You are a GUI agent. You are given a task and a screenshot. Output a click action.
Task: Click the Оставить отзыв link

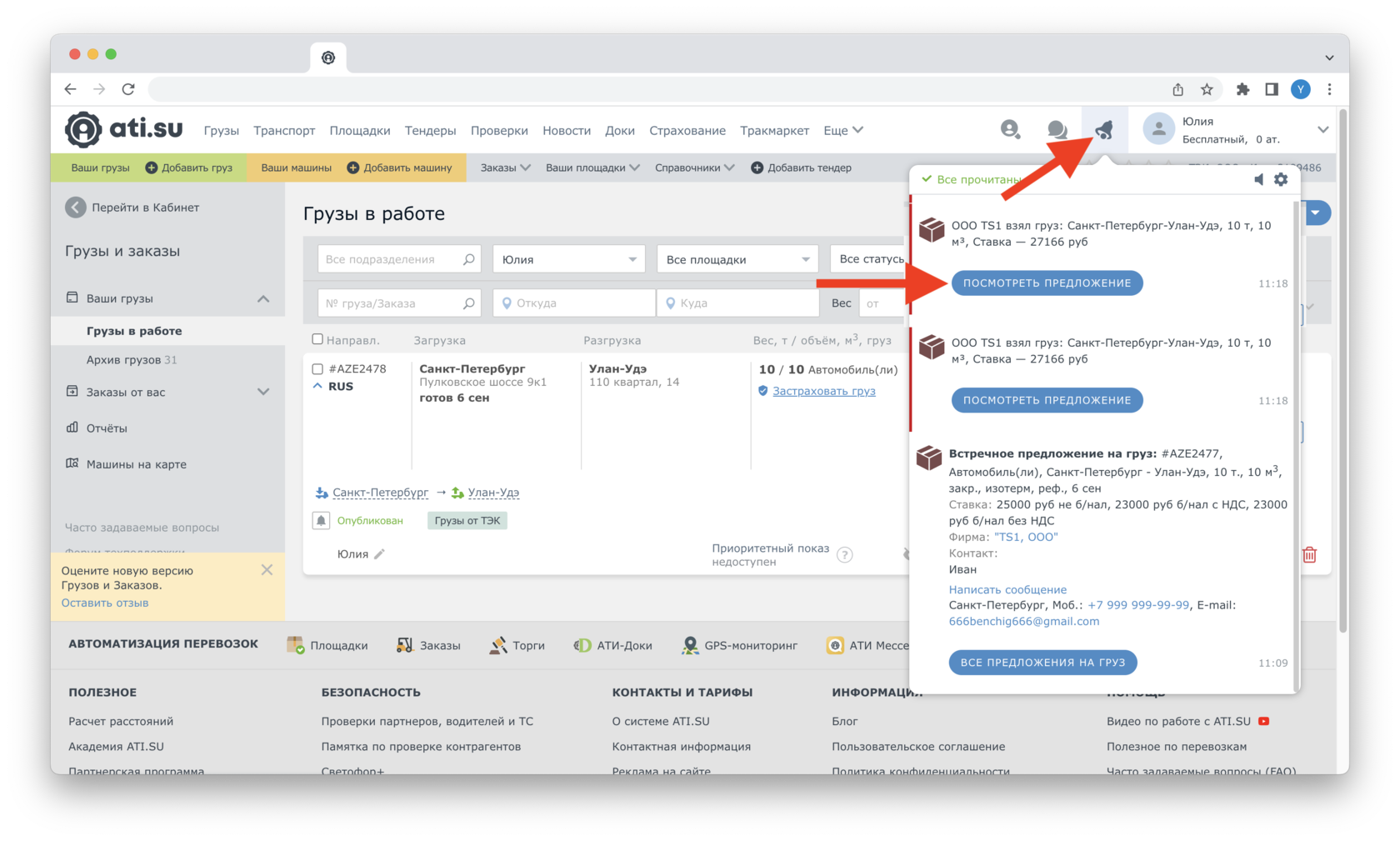coord(105,603)
